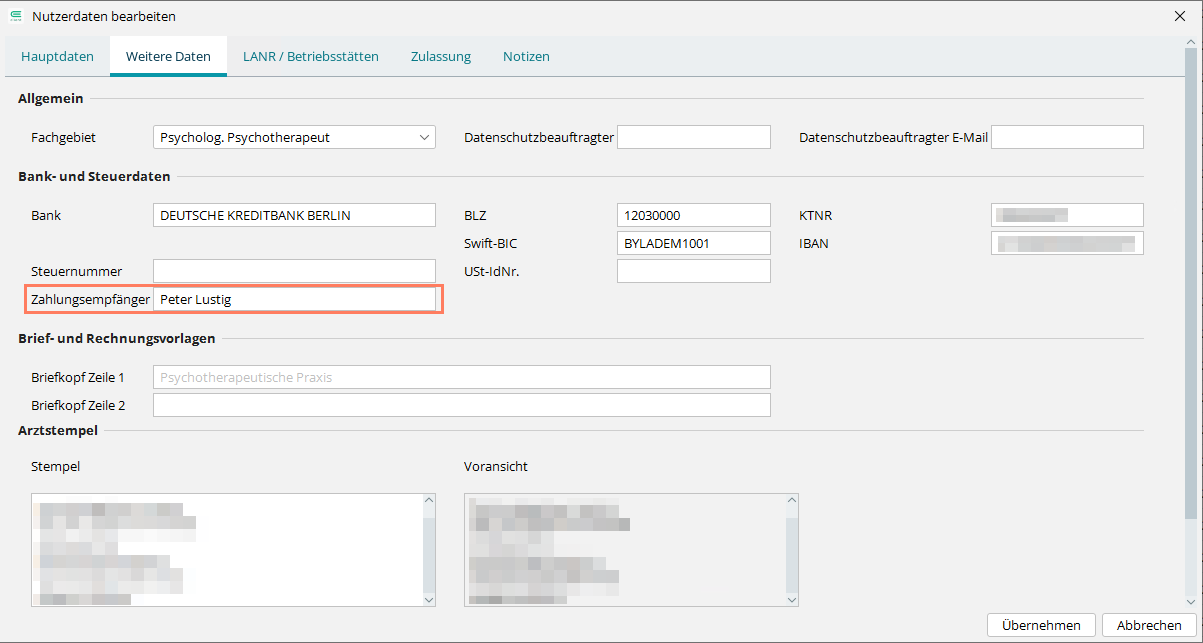Image resolution: width=1203 pixels, height=643 pixels.
Task: Click the Allgemein section heading
Action: [x=51, y=98]
